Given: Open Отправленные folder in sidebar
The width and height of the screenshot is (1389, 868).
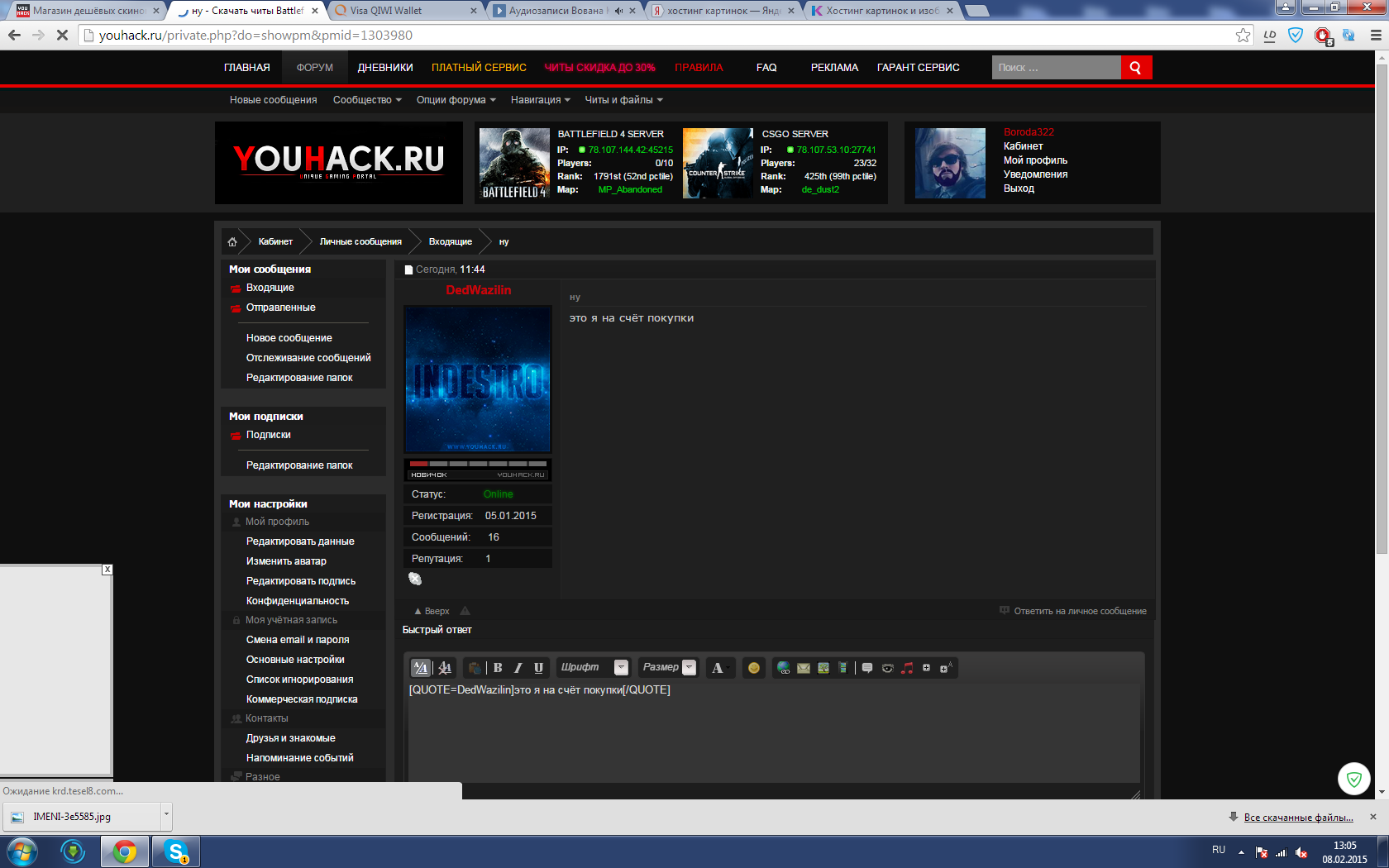Looking at the screenshot, I should (280, 308).
